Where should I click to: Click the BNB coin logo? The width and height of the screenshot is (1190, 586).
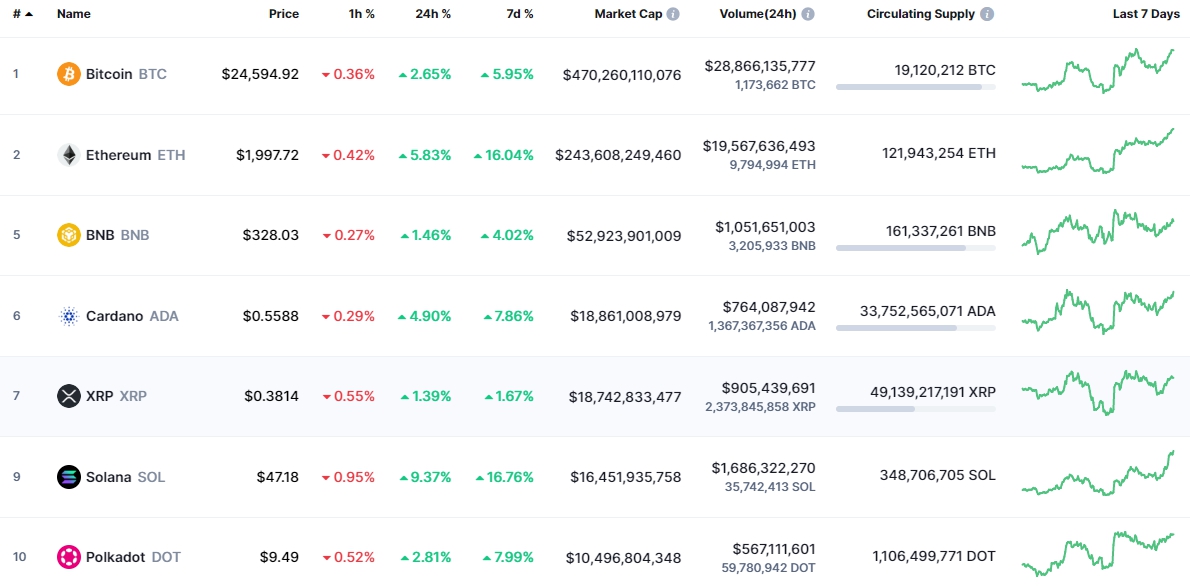point(68,235)
